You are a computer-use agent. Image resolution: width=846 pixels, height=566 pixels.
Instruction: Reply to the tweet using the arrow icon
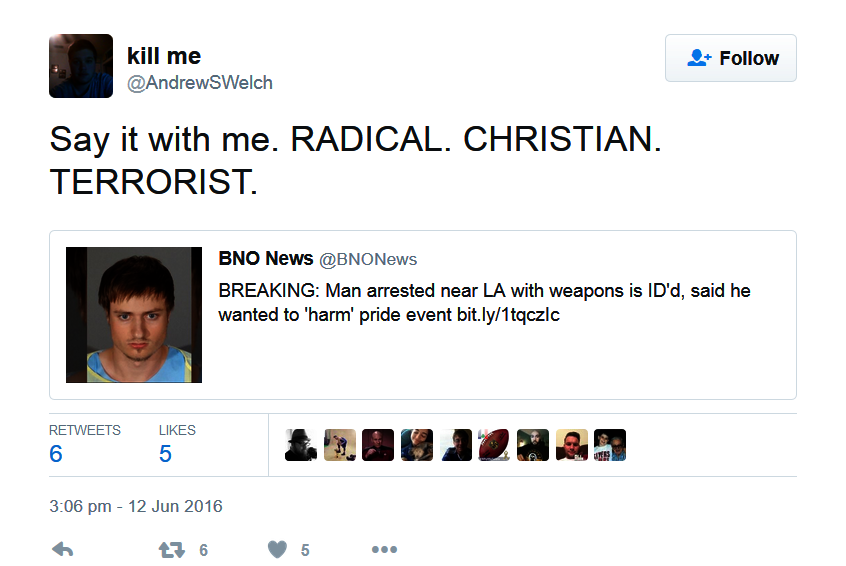tap(62, 549)
